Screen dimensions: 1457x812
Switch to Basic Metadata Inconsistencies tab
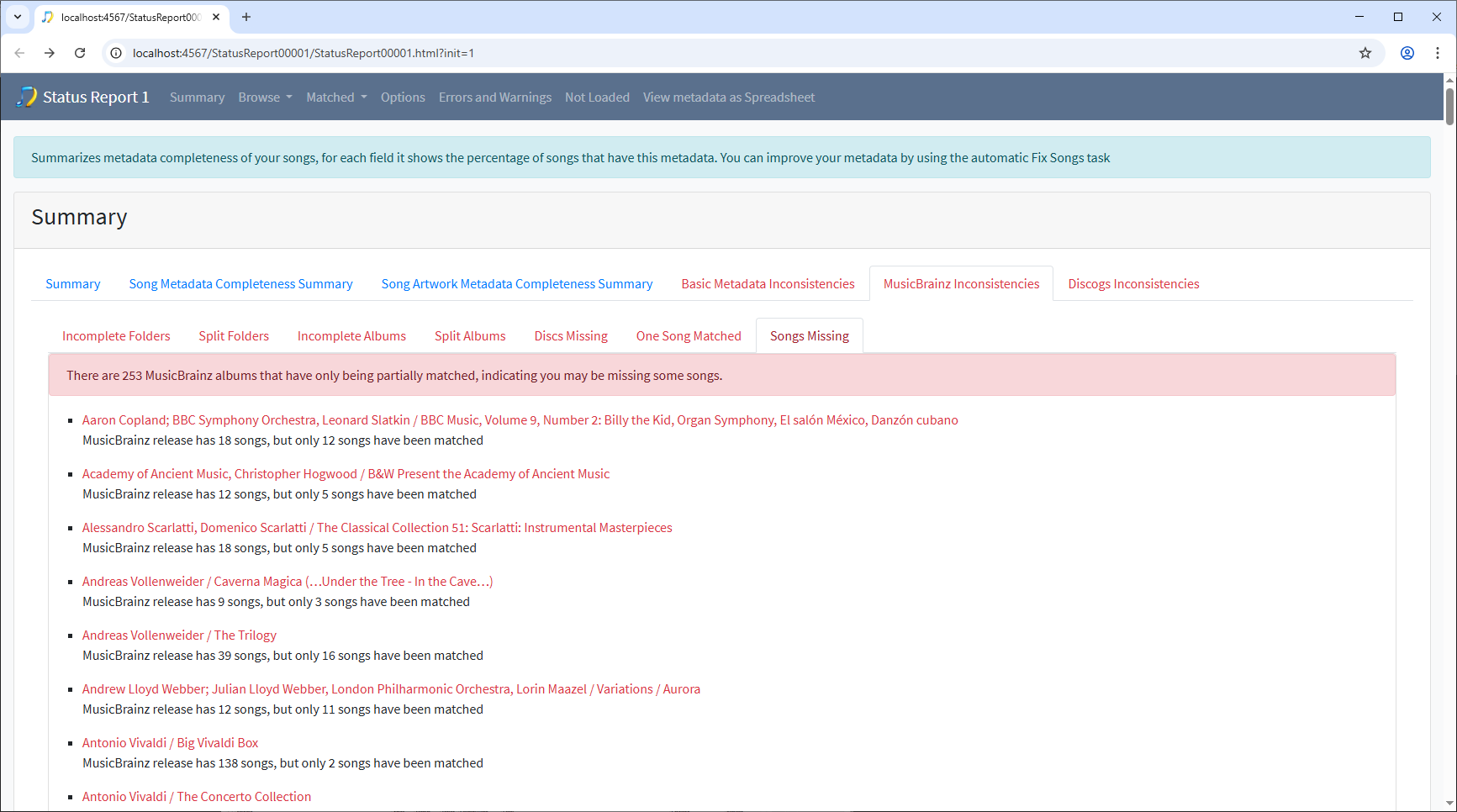click(768, 284)
